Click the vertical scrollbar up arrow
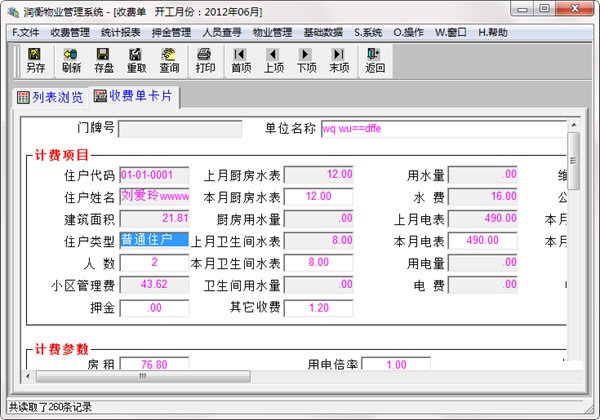600x420 pixels. [573, 125]
